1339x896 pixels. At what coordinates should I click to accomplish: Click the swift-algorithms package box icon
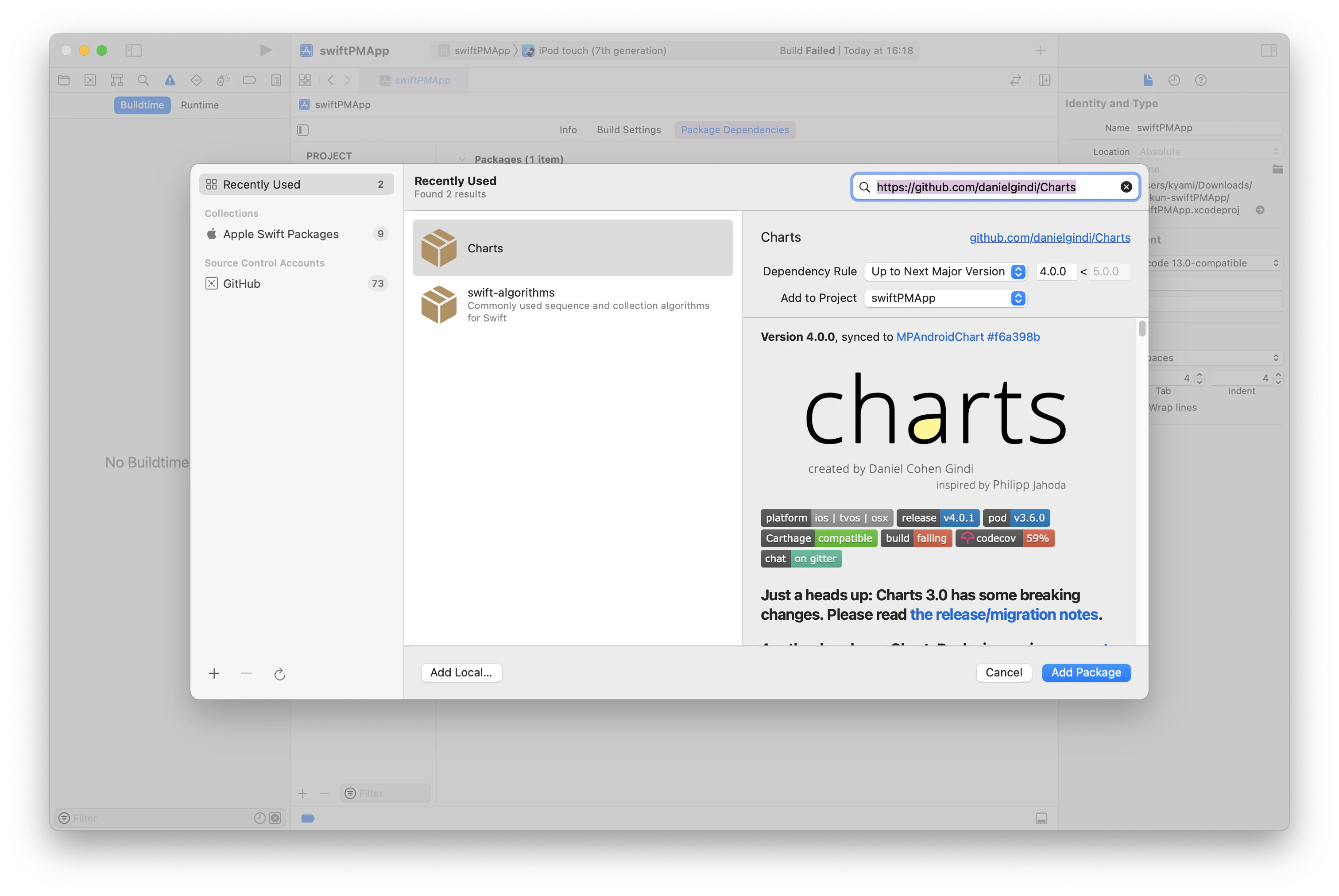pyautogui.click(x=438, y=305)
